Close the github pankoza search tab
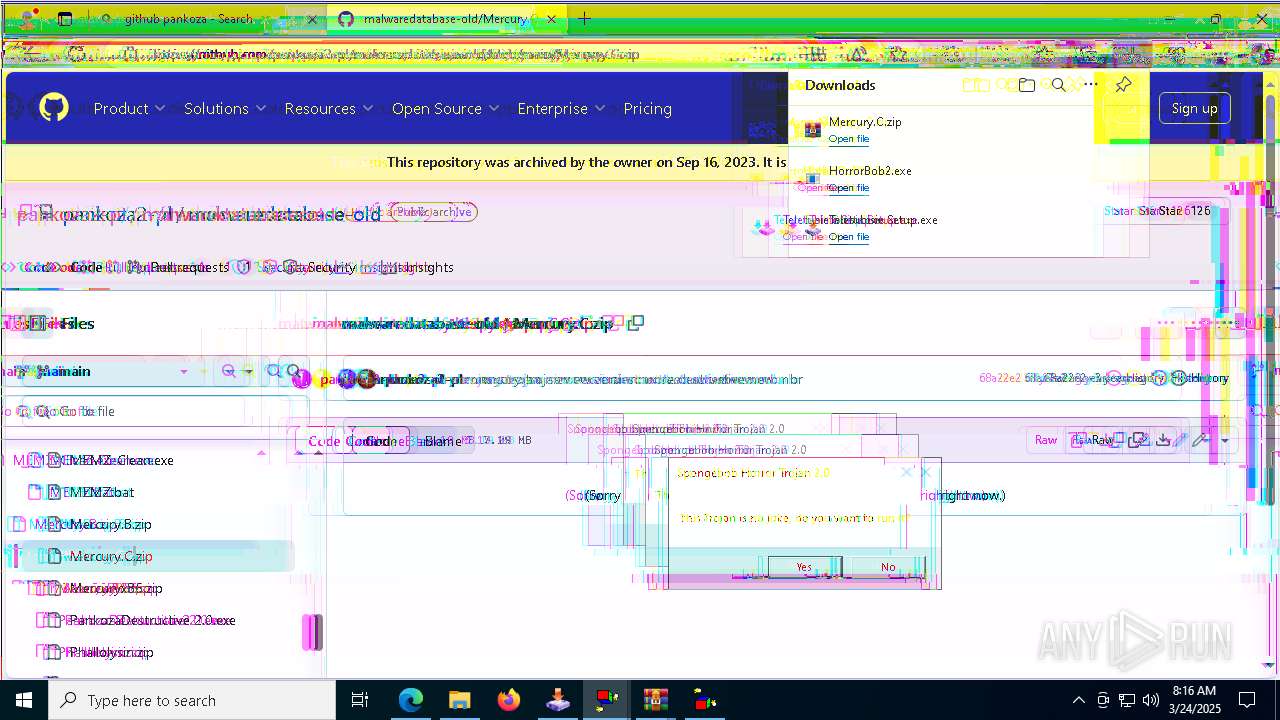 [312, 19]
